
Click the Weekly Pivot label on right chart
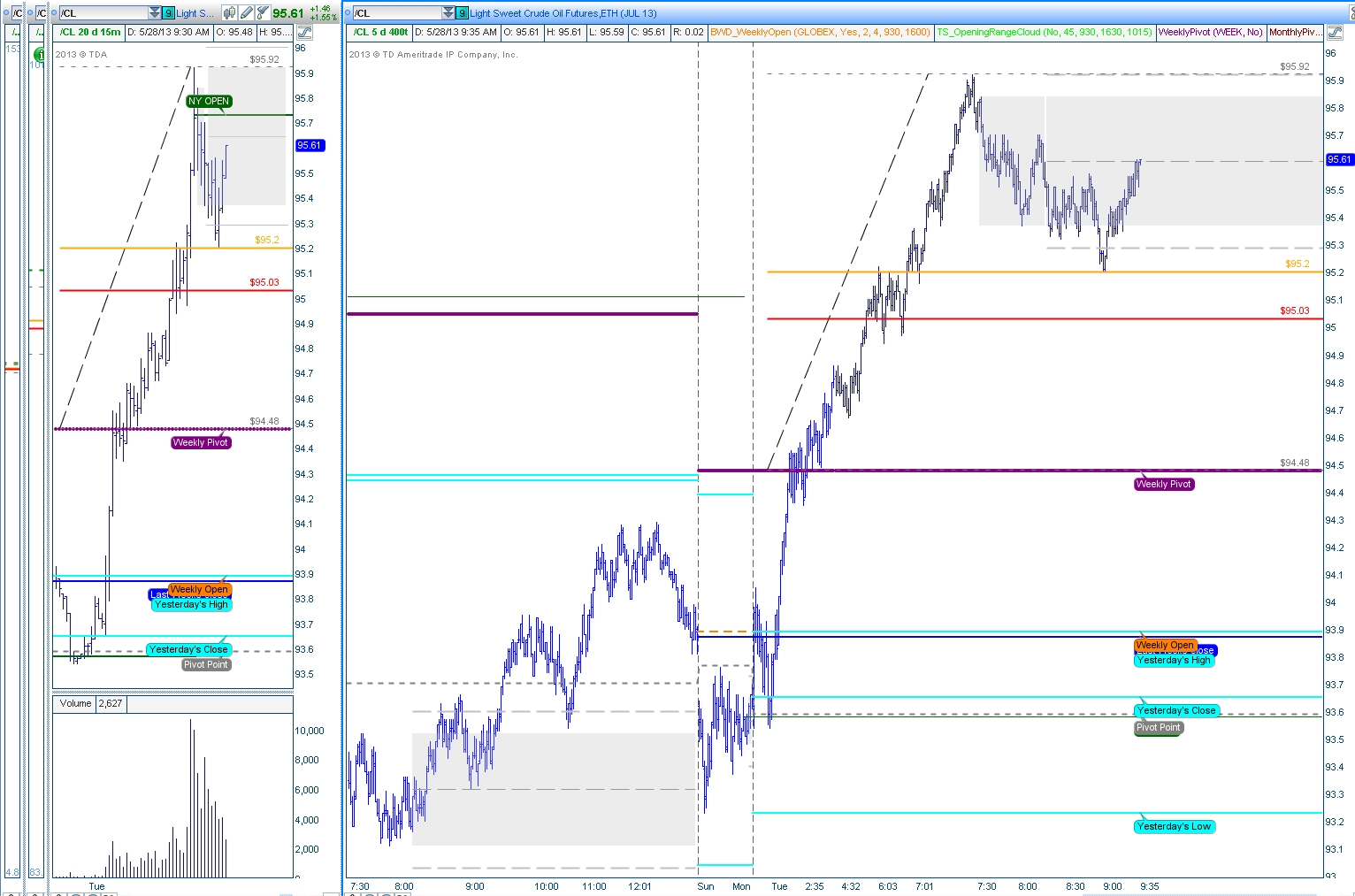tap(1164, 484)
